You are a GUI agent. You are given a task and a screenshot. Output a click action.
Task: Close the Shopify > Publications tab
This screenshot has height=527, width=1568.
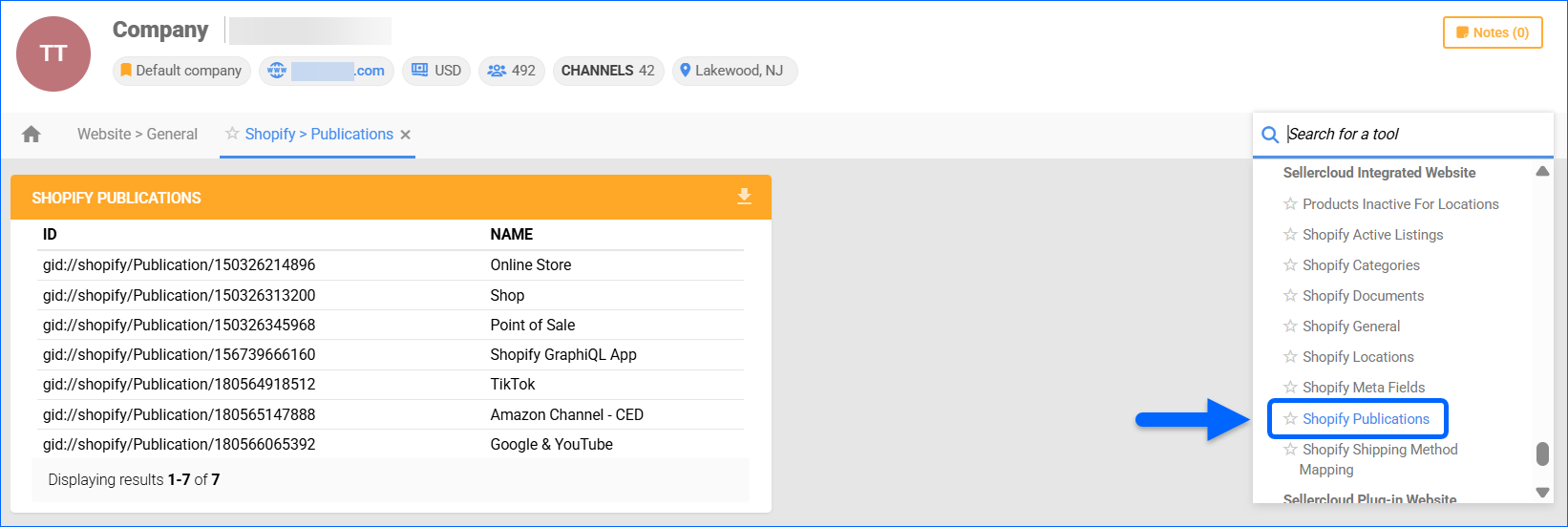click(x=406, y=135)
